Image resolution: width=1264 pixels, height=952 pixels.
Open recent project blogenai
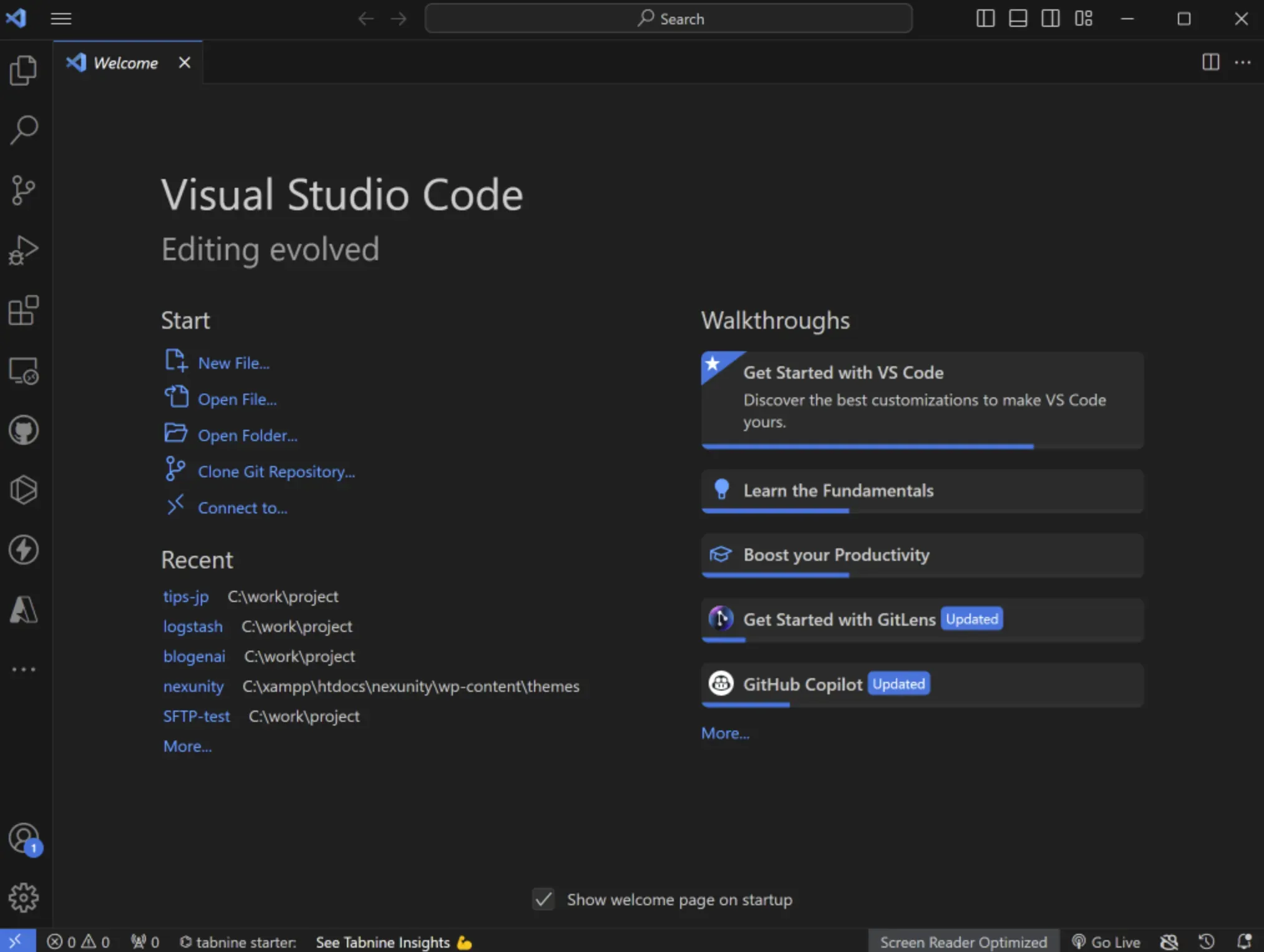[x=194, y=656]
